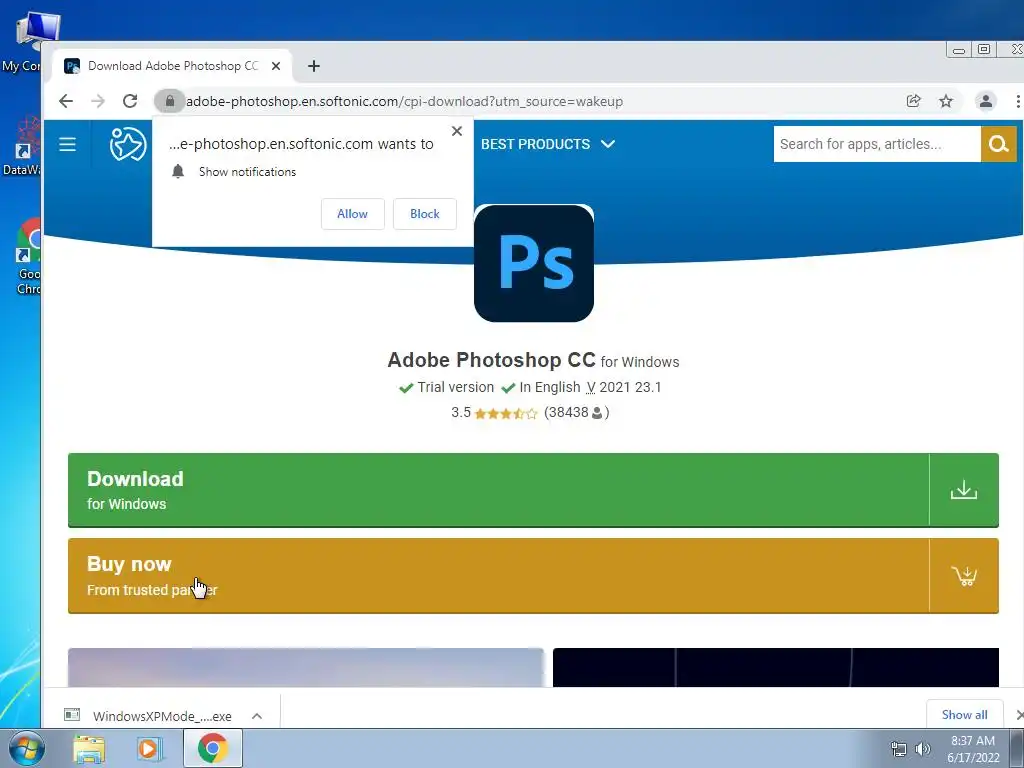The height and width of the screenshot is (768, 1024).
Task: Click the notification bell icon in the popup
Action: pos(178,172)
